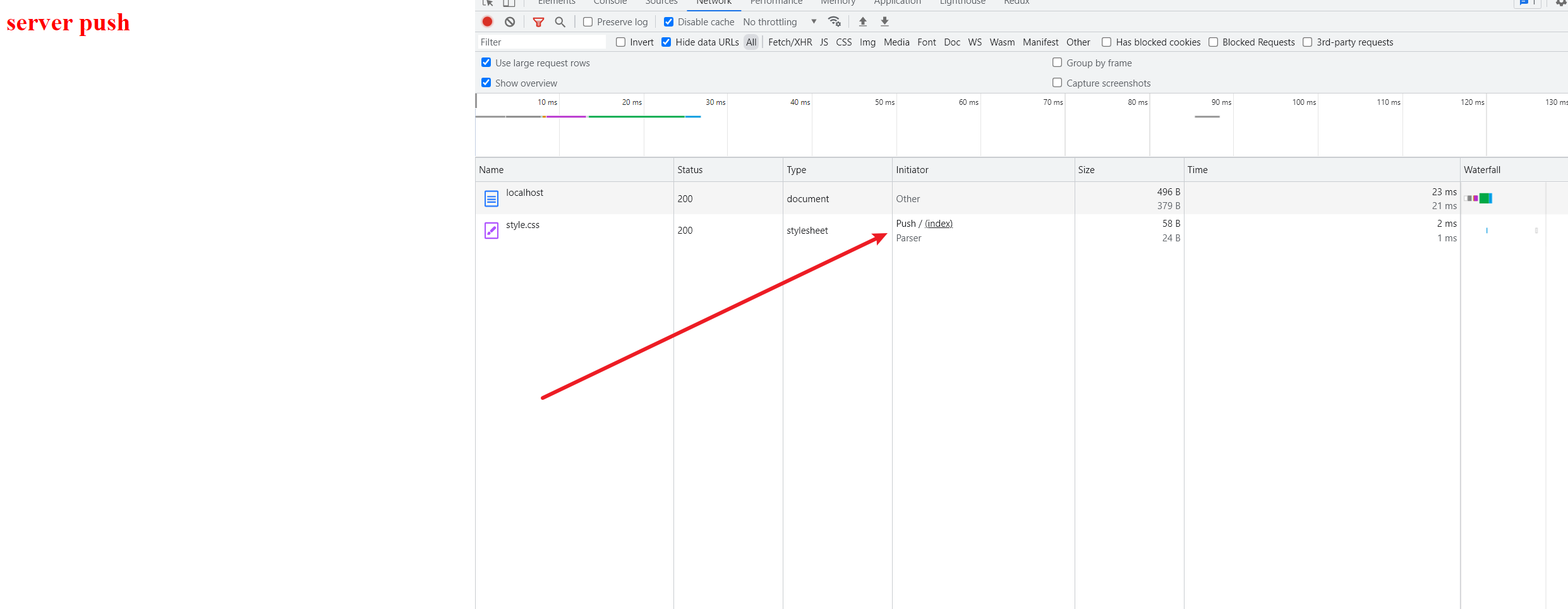Screen dimensions: 1568x609
Task: Filter requests by Fetch/XHR type
Action: 790,42
